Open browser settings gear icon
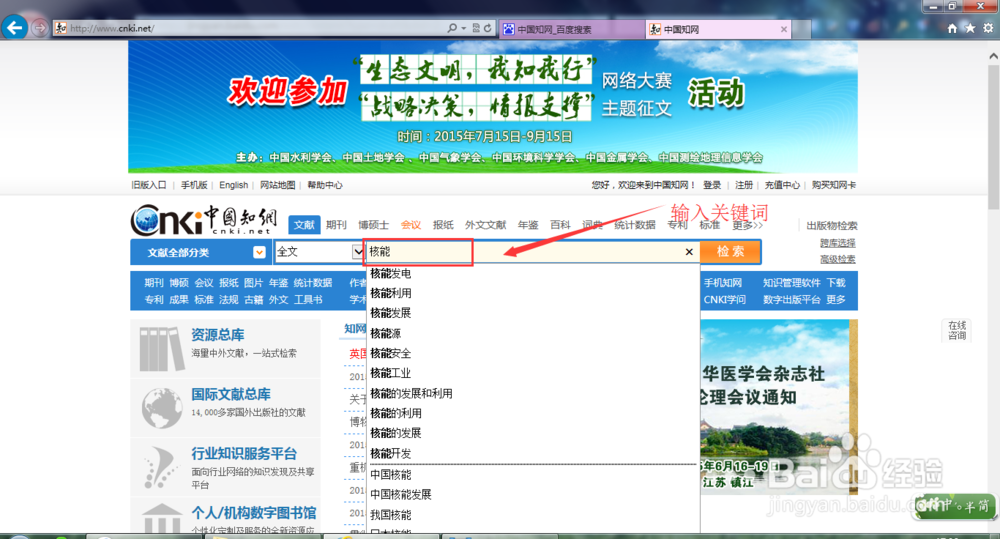The image size is (1000, 539). pos(988,28)
